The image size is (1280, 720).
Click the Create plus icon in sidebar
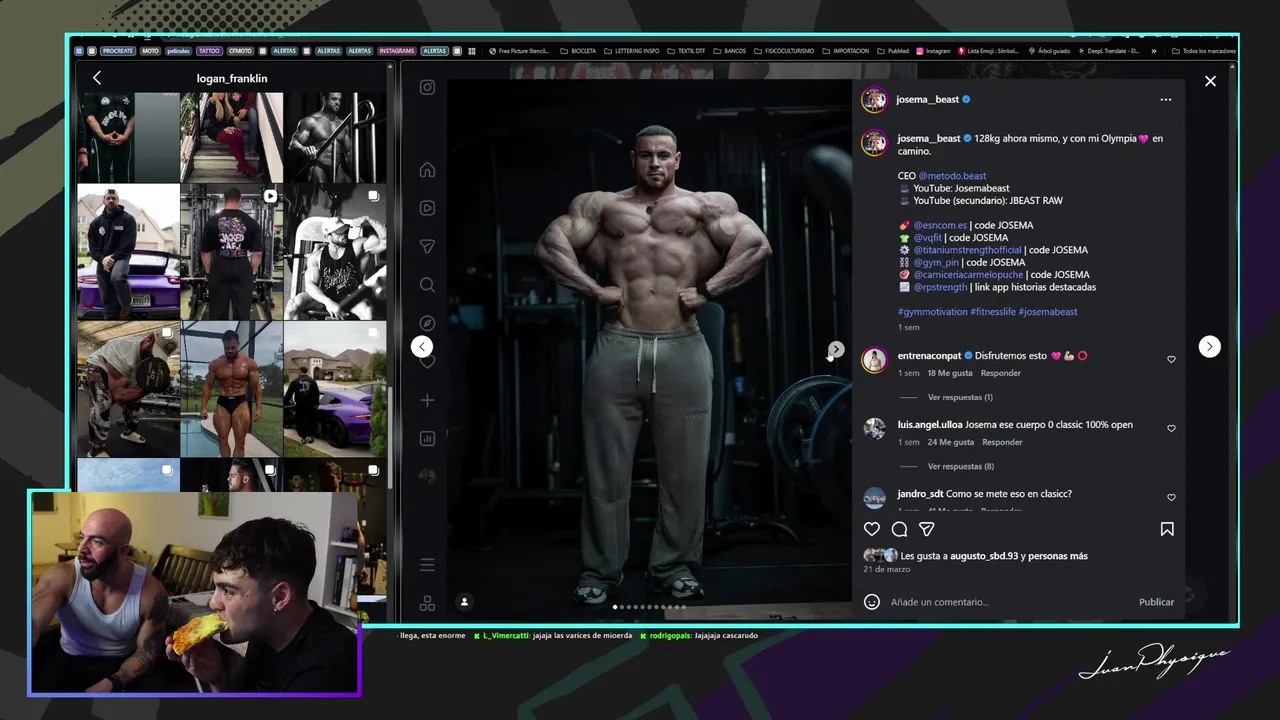[x=427, y=400]
